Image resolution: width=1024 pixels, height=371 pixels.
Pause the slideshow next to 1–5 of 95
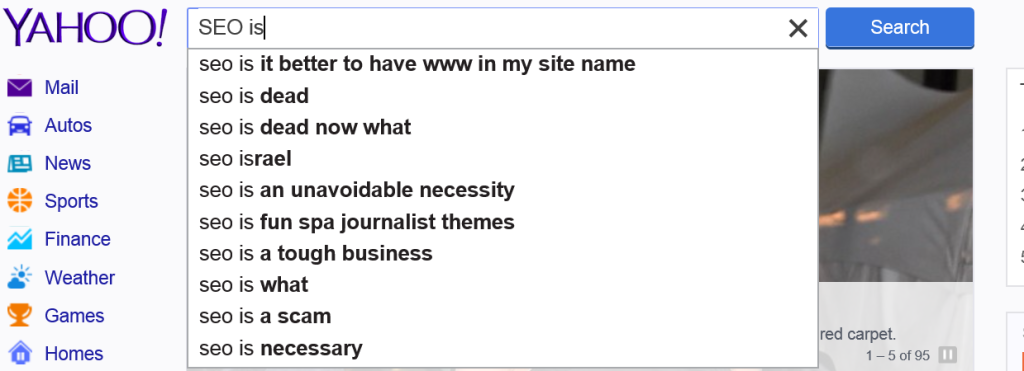[x=948, y=355]
